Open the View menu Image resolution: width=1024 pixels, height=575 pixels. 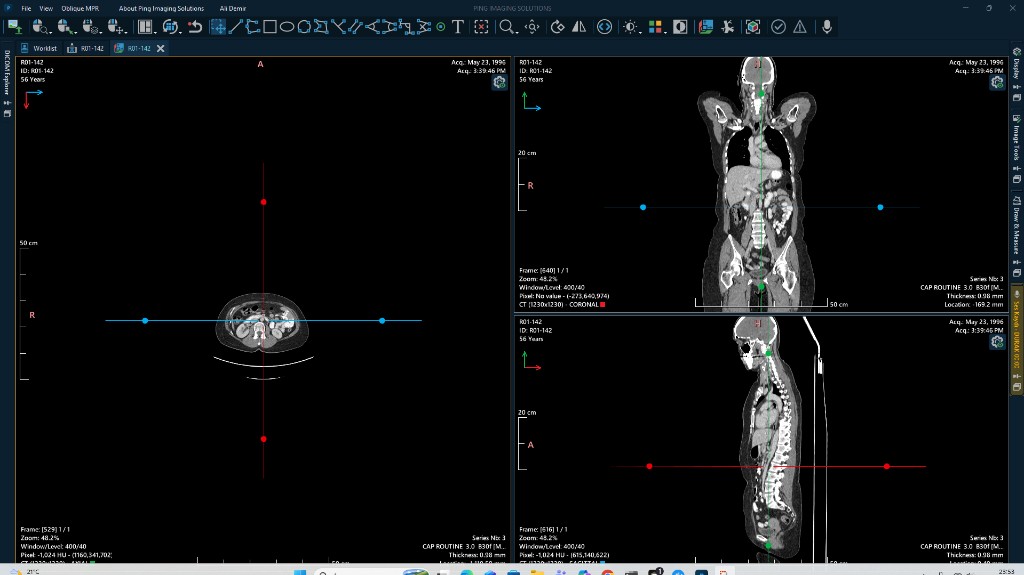pos(46,8)
